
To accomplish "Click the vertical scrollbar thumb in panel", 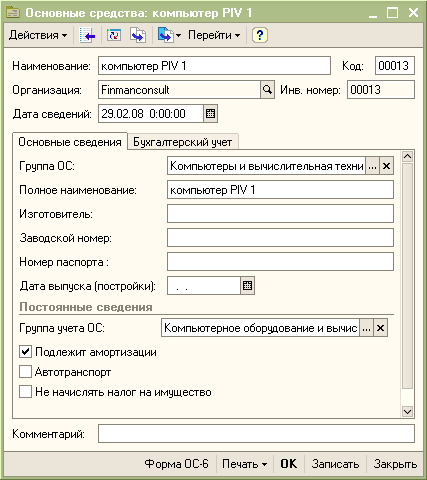I will [x=407, y=276].
